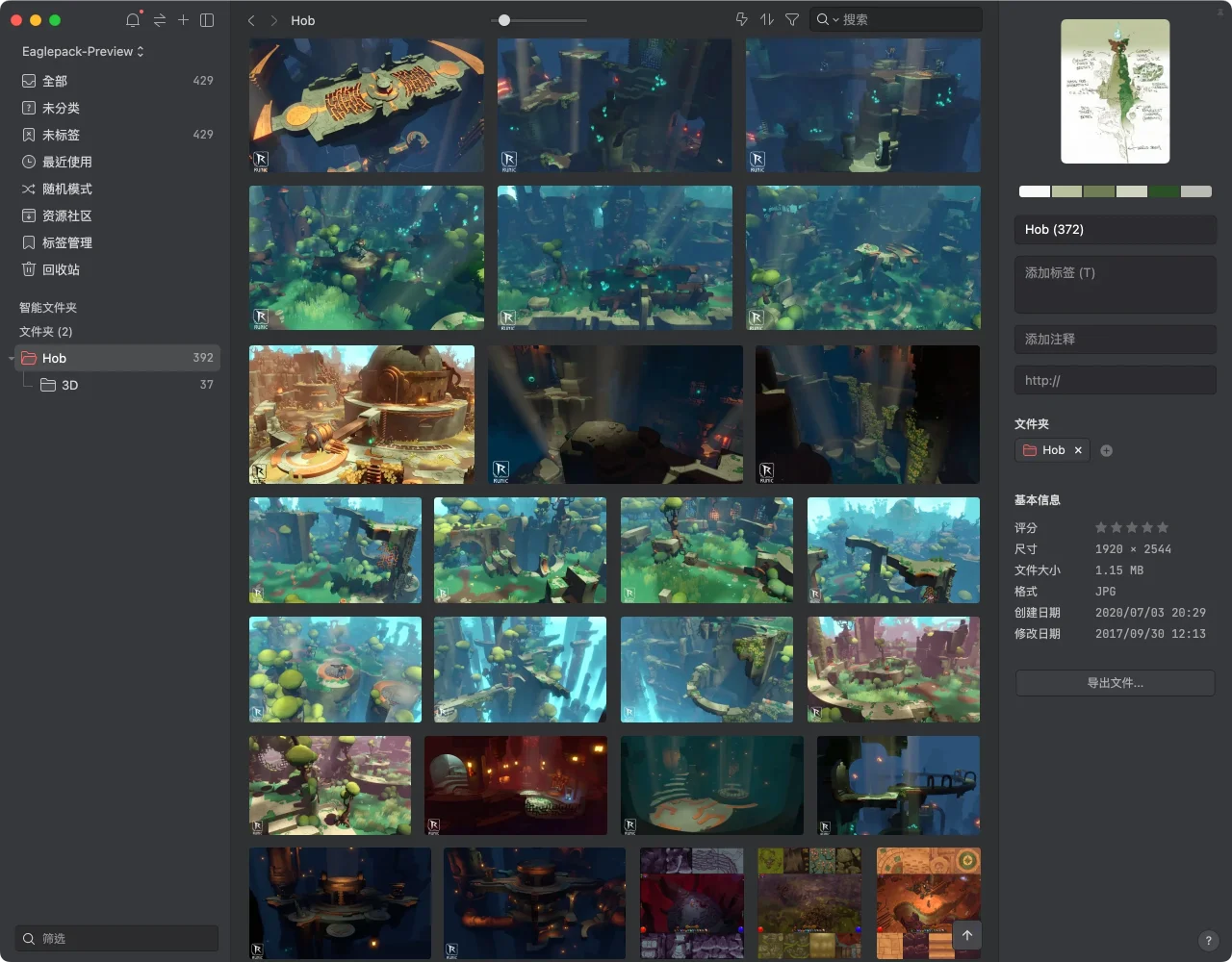Select the Hob folder row

point(115,358)
